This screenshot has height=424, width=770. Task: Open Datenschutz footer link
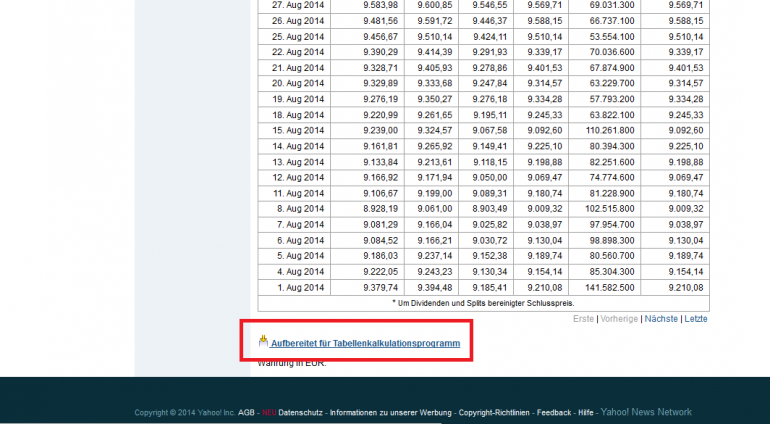pyautogui.click(x=300, y=413)
